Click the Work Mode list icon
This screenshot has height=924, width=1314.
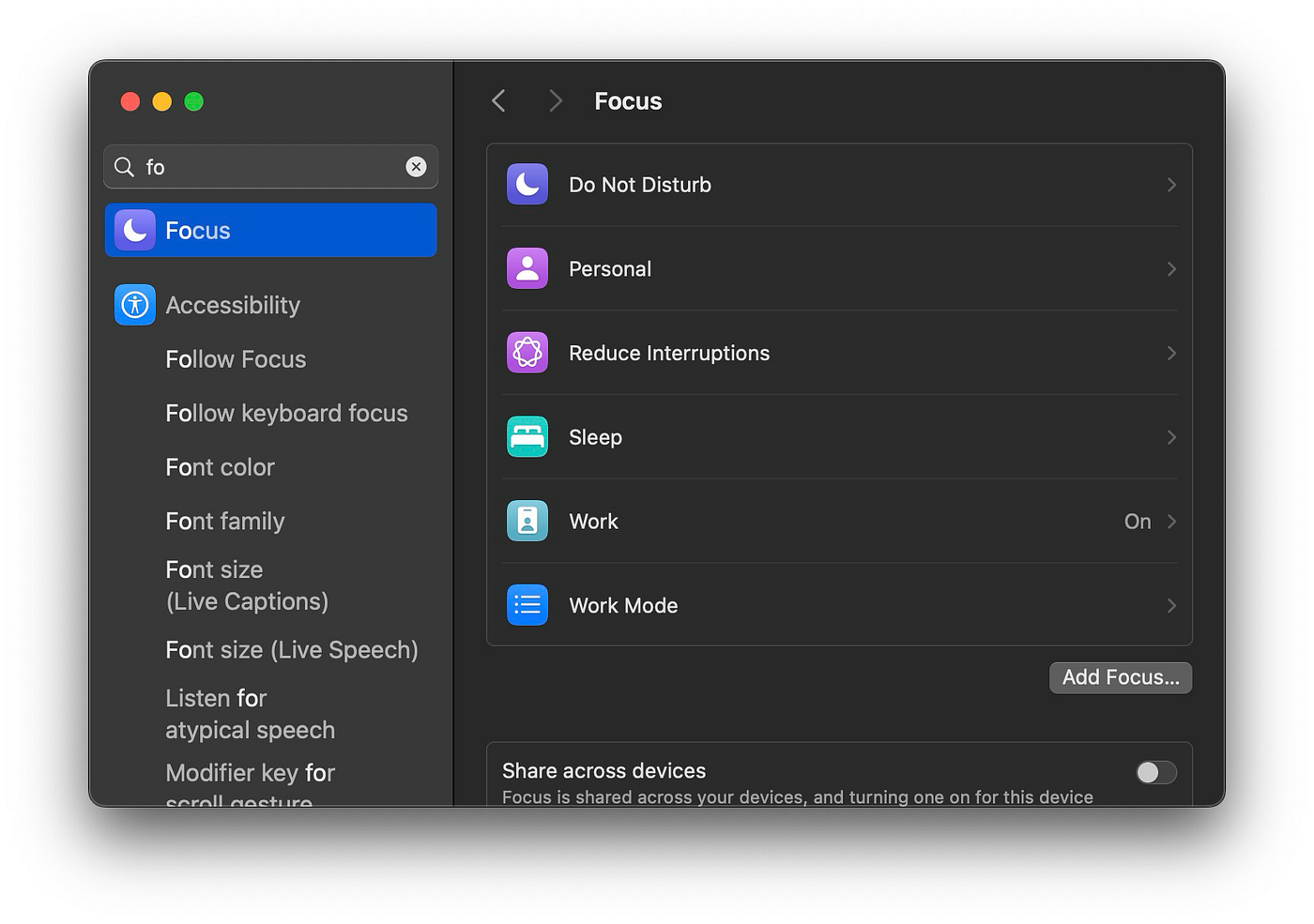click(527, 605)
